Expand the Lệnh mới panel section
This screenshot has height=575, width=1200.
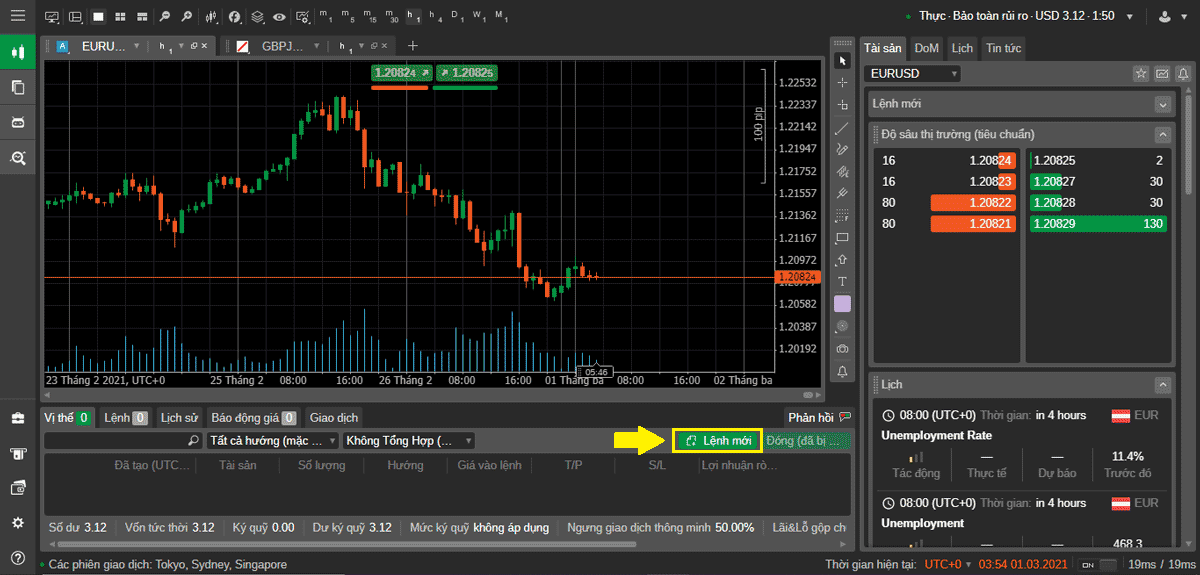coord(1162,104)
